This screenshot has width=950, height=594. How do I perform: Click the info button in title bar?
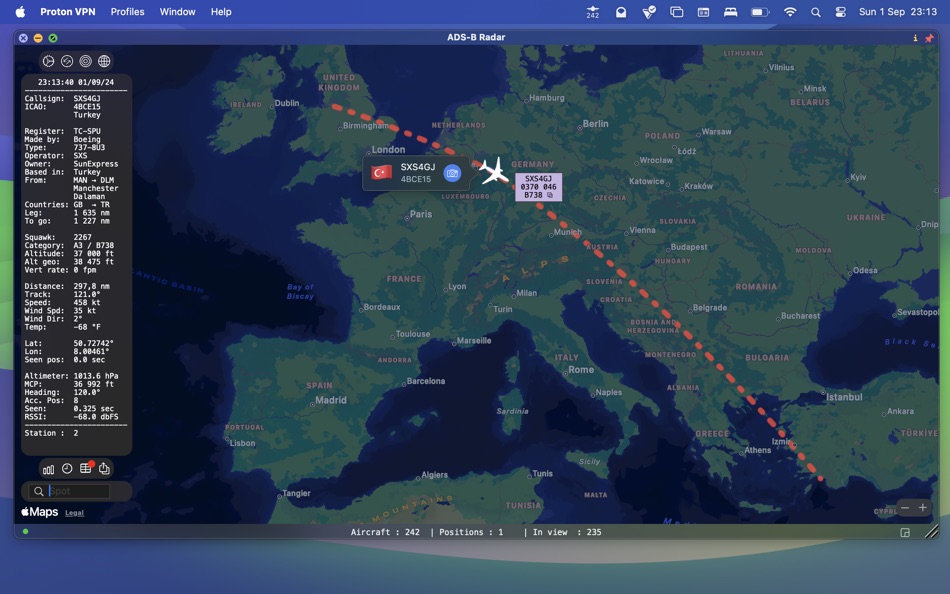tap(916, 37)
